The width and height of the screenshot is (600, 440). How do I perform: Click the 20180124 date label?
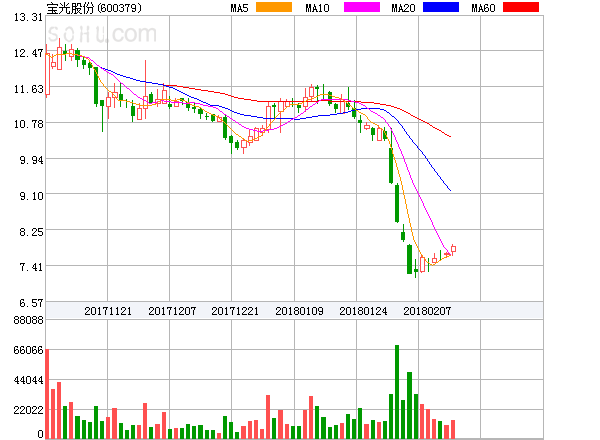point(363,311)
